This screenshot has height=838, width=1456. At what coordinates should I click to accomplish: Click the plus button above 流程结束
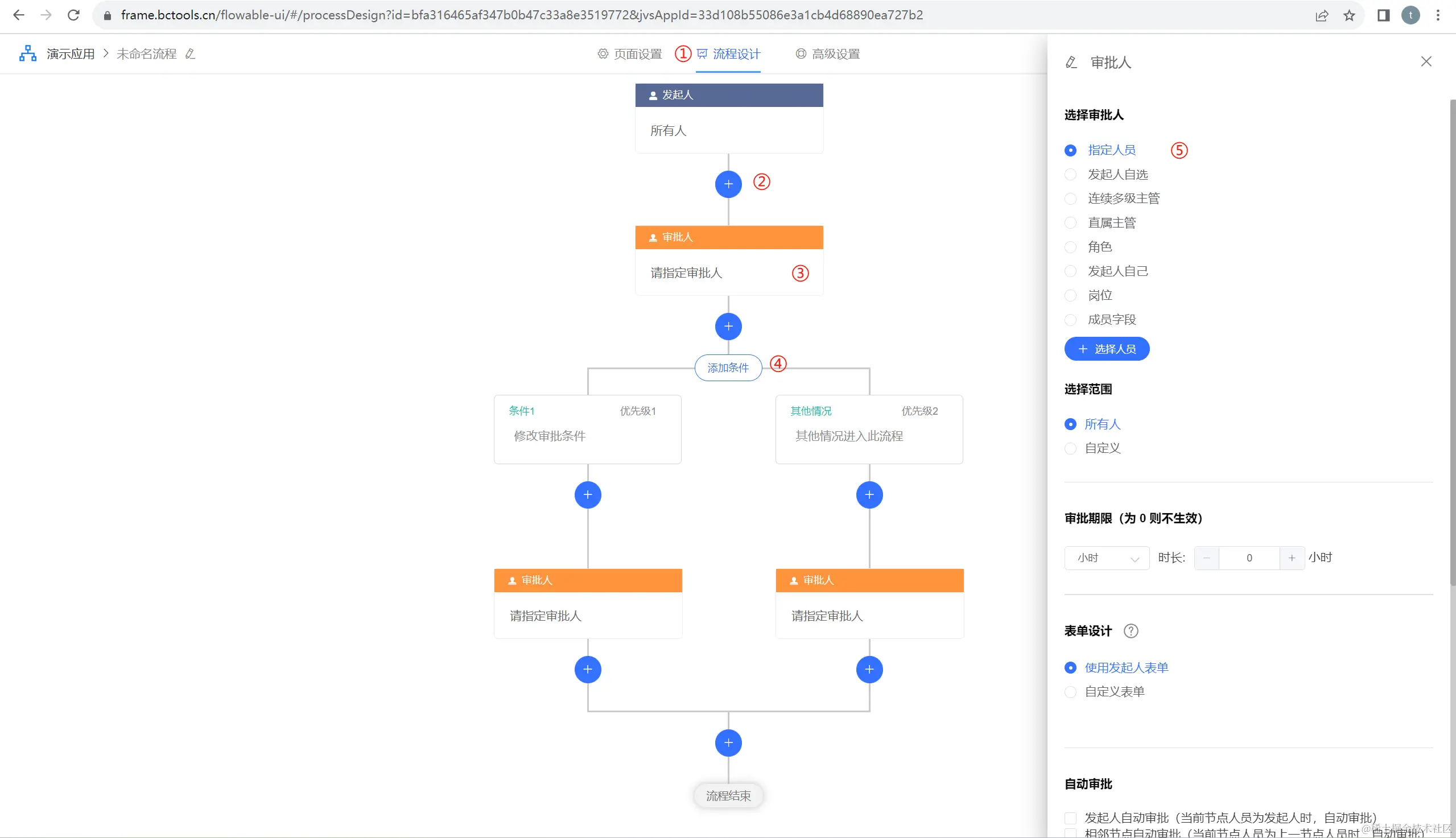pyautogui.click(x=728, y=742)
